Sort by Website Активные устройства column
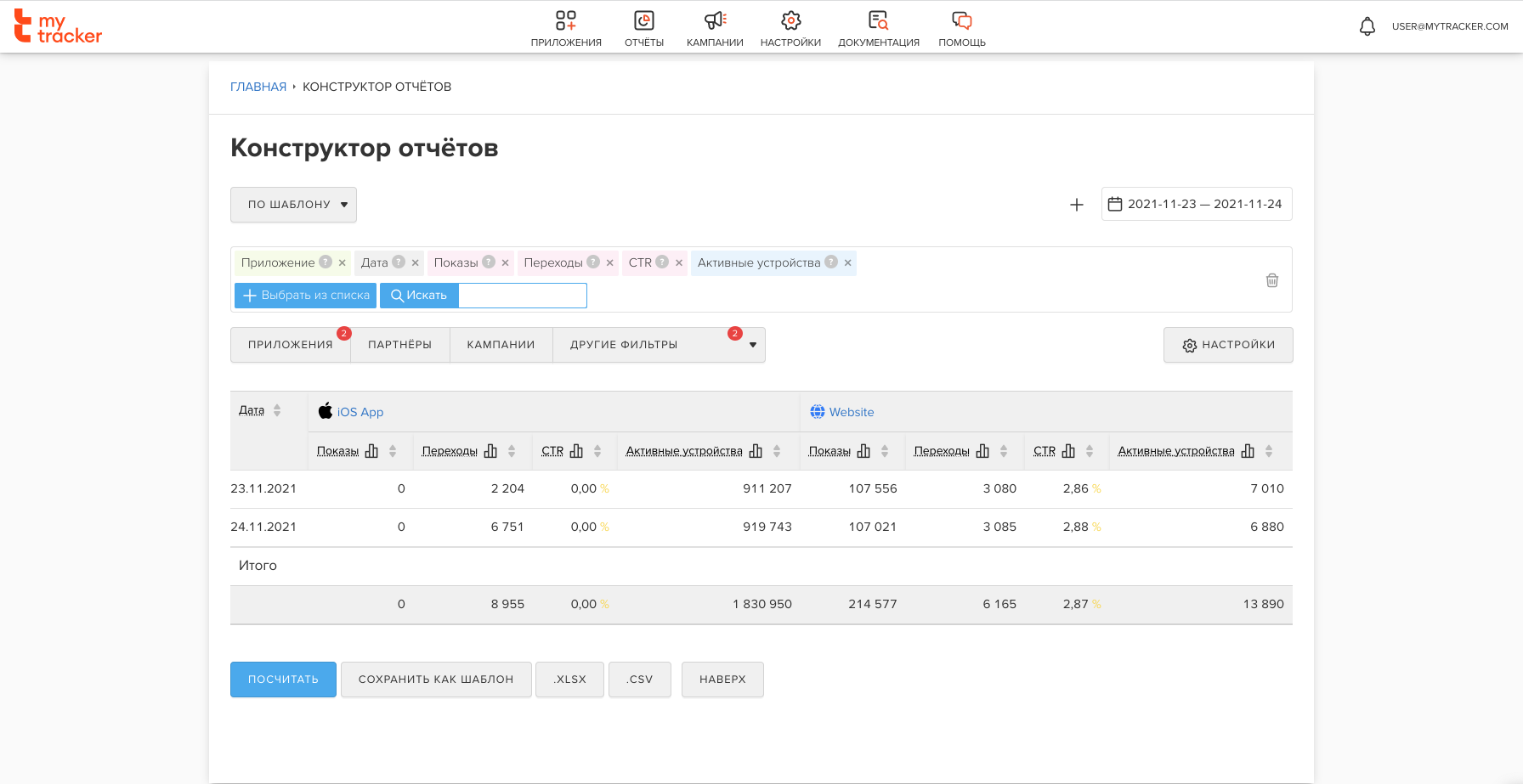Image resolution: width=1523 pixels, height=784 pixels. [x=1268, y=451]
